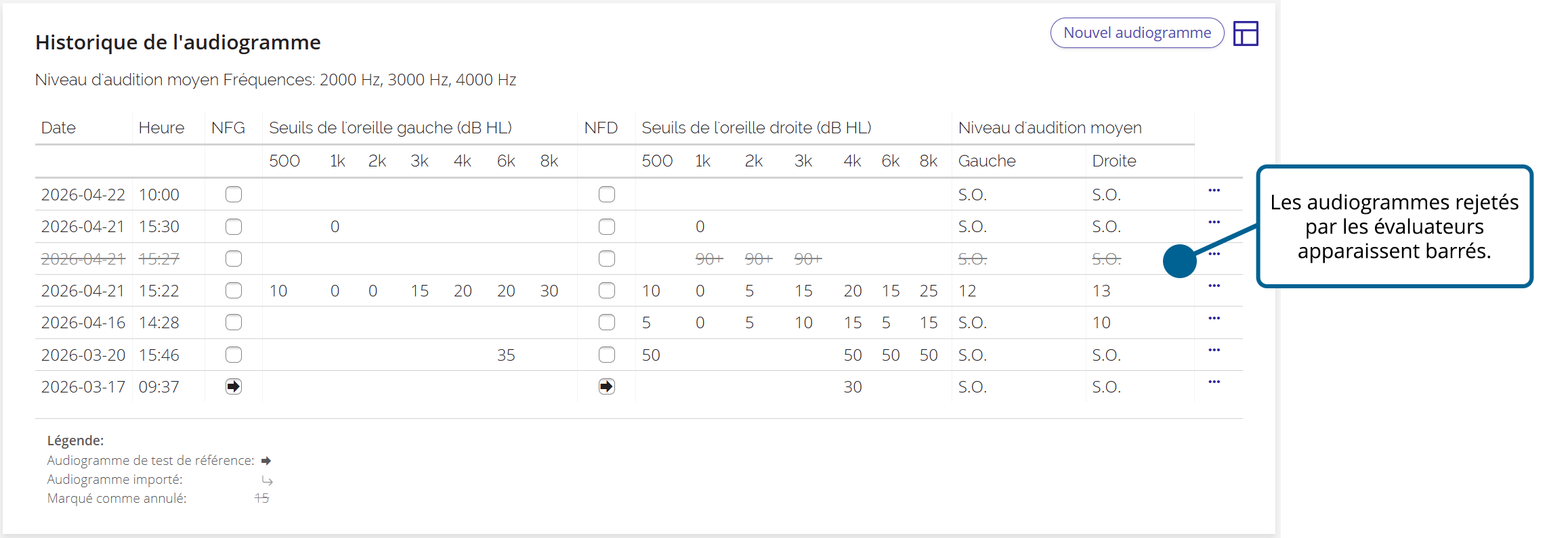This screenshot has height=538, width=1568.
Task: Check the NFG box for 2026-03-20 15:46
Action: pos(234,355)
